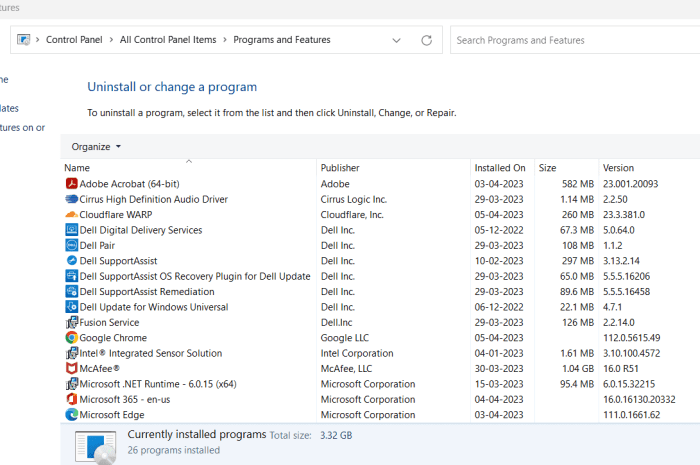Click the Search Programs and Features box
Screen dimensions: 700x465
pos(575,40)
